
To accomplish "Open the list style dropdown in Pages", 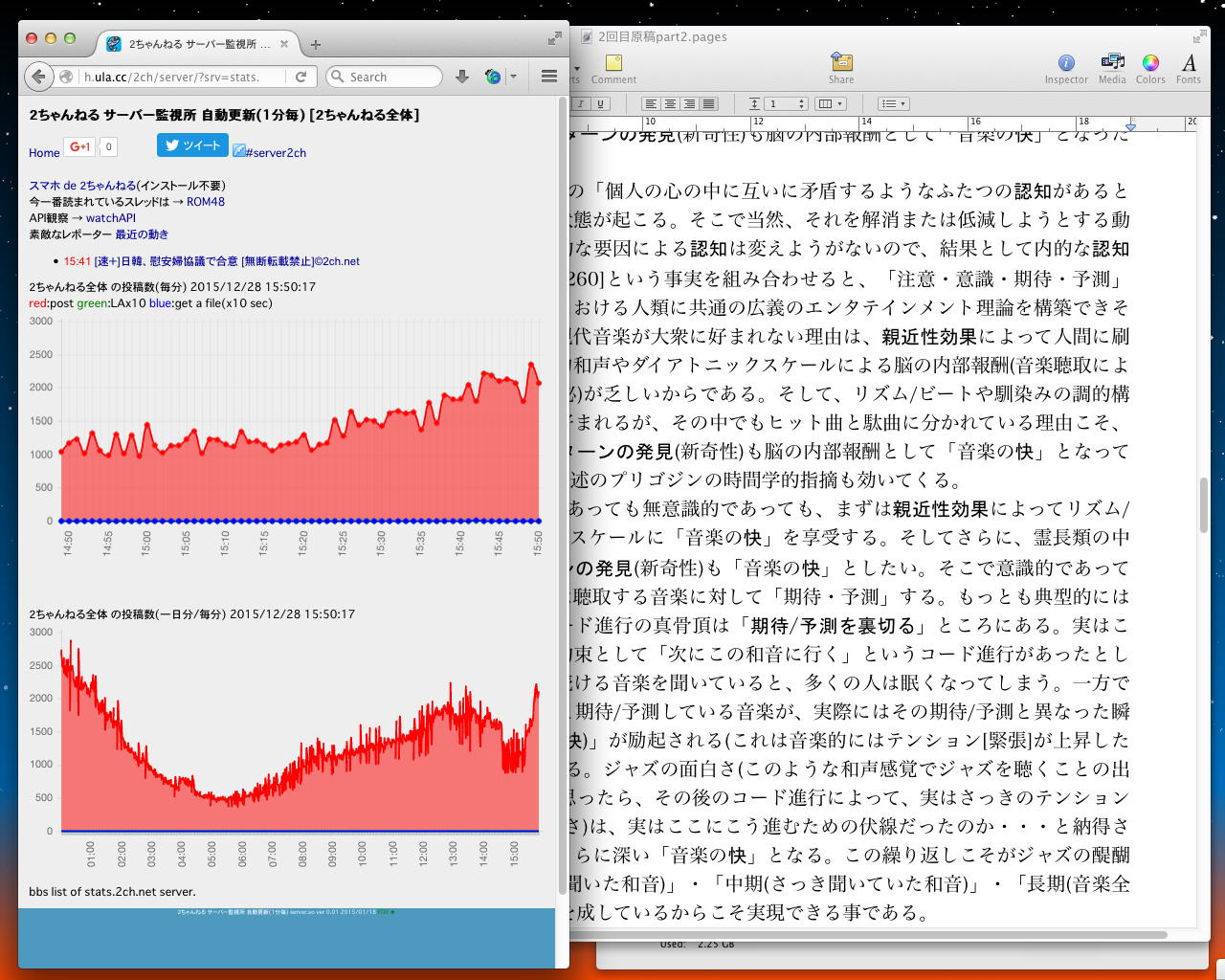I will coord(894,103).
